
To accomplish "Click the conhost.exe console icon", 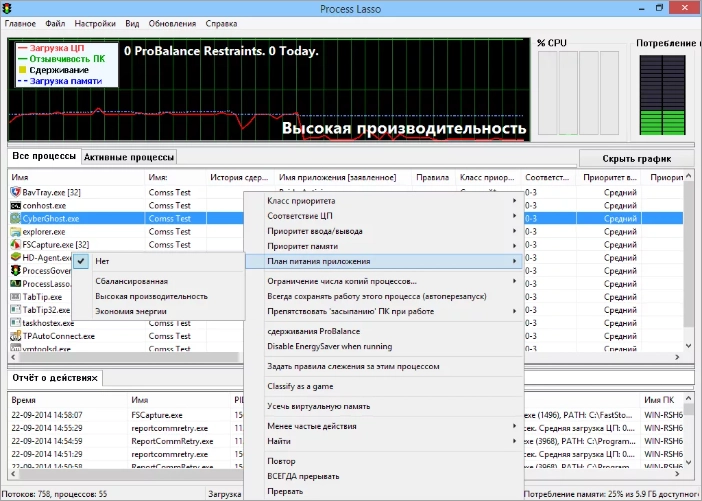I will coord(16,206).
